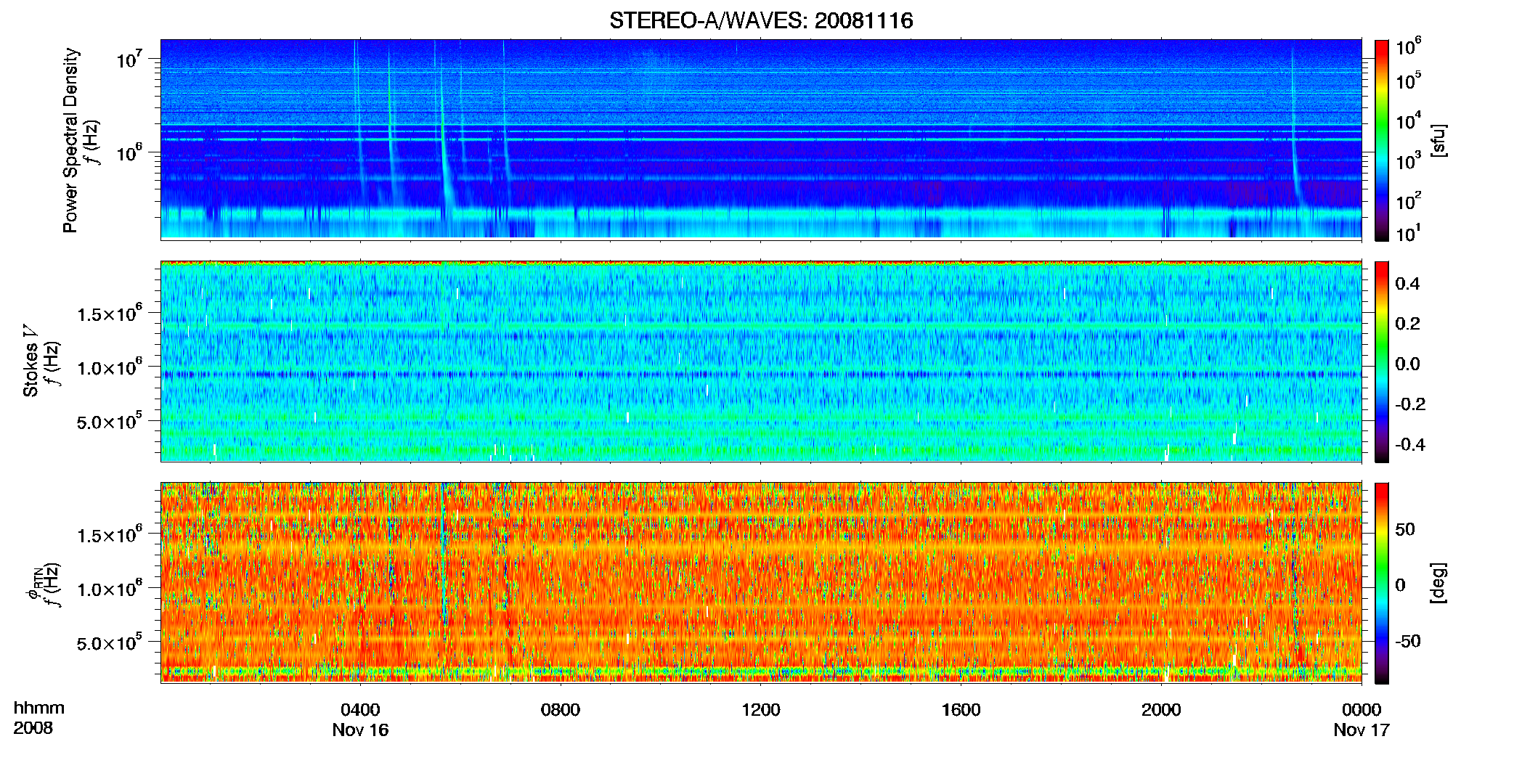
Task: Click the [sfu] colorbar unit label
Action: [x=1439, y=140]
